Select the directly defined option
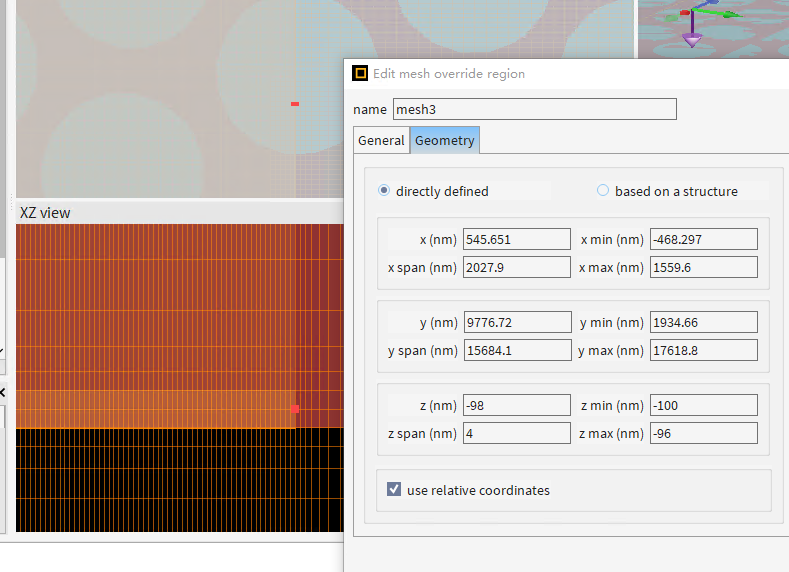The image size is (789, 572). pos(384,191)
